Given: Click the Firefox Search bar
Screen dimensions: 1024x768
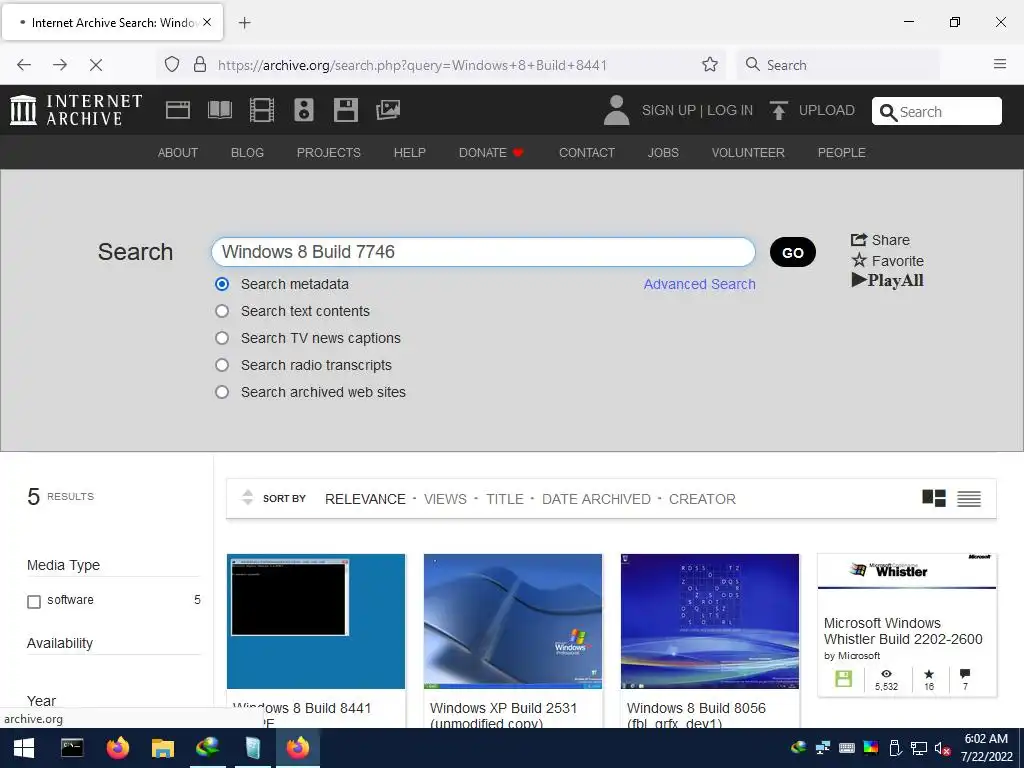Looking at the screenshot, I should coord(838,65).
